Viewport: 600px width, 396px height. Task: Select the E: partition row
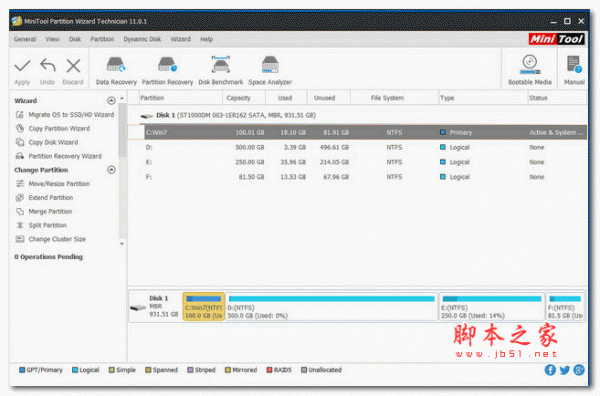click(x=357, y=162)
